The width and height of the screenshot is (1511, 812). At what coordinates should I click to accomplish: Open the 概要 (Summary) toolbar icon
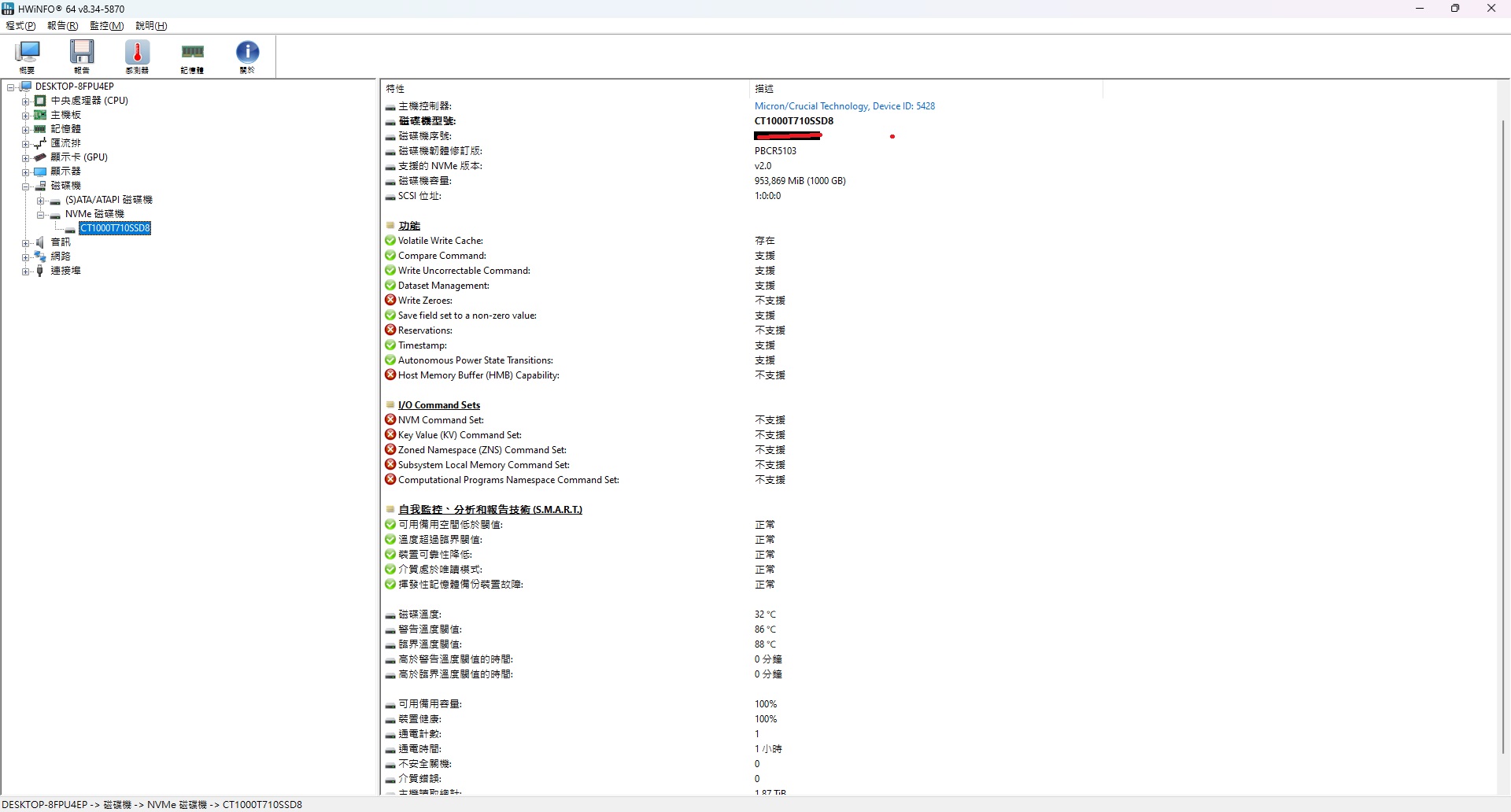point(28,55)
